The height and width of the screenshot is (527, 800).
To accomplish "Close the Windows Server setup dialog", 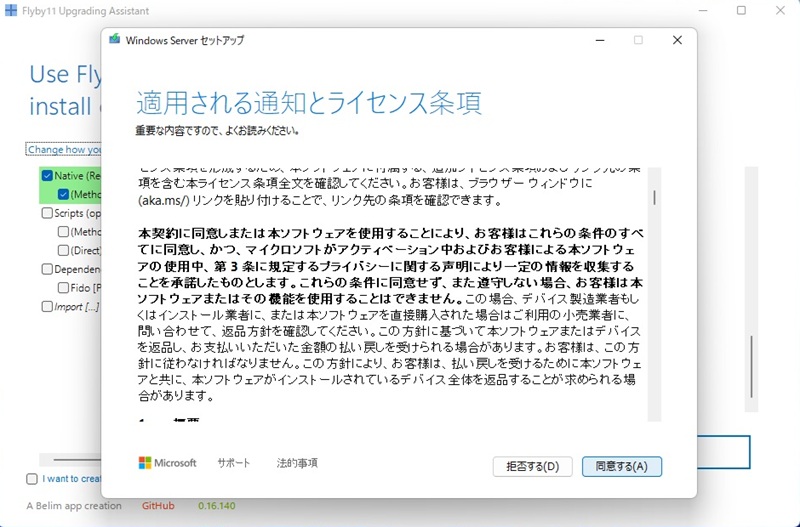I will click(677, 40).
